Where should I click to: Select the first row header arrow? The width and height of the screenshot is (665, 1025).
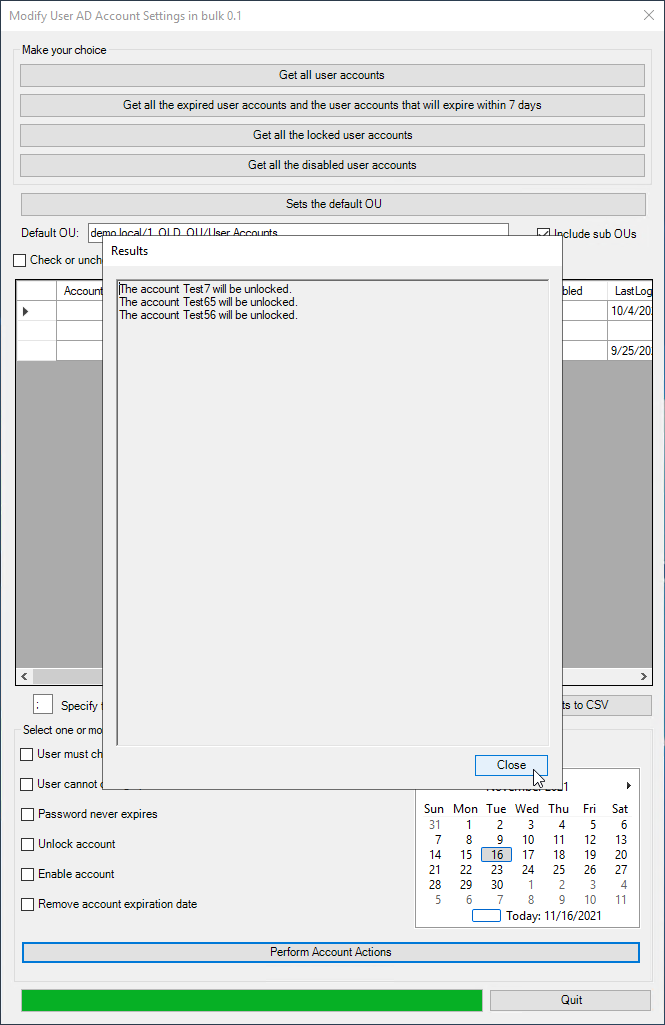(x=26, y=312)
